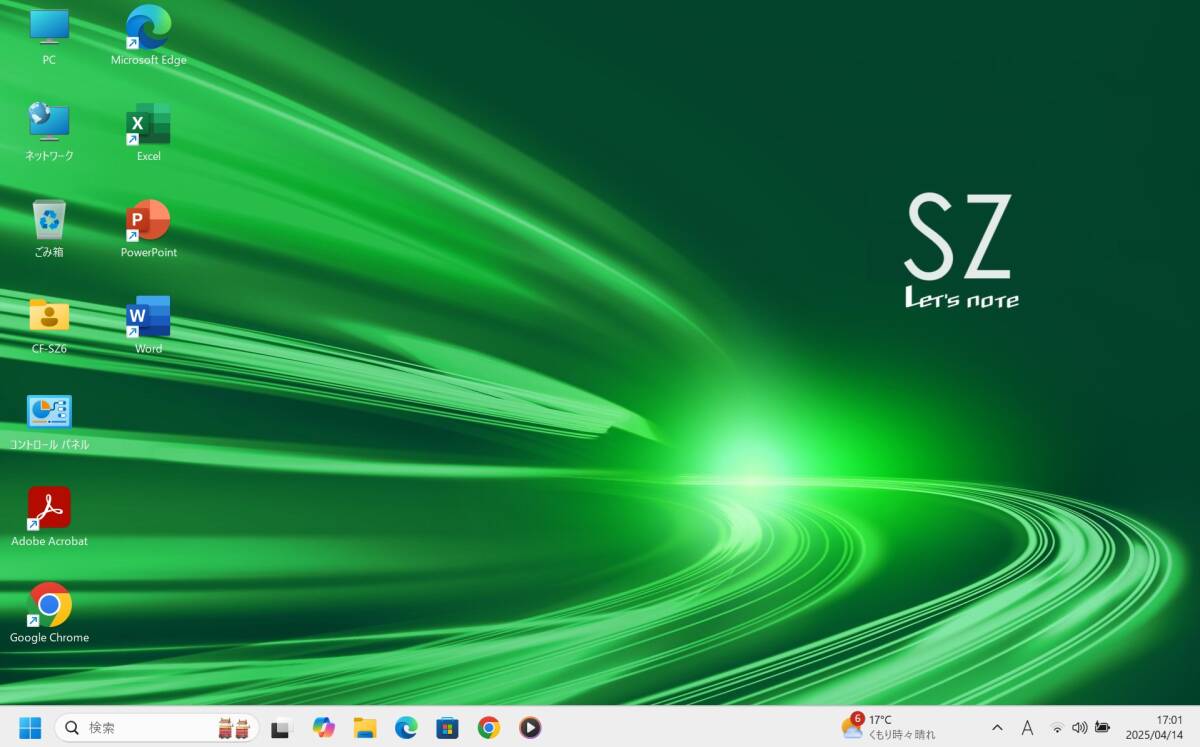Select the ごみ箱 recycle bin icon
The width and height of the screenshot is (1200, 747).
pyautogui.click(x=49, y=221)
